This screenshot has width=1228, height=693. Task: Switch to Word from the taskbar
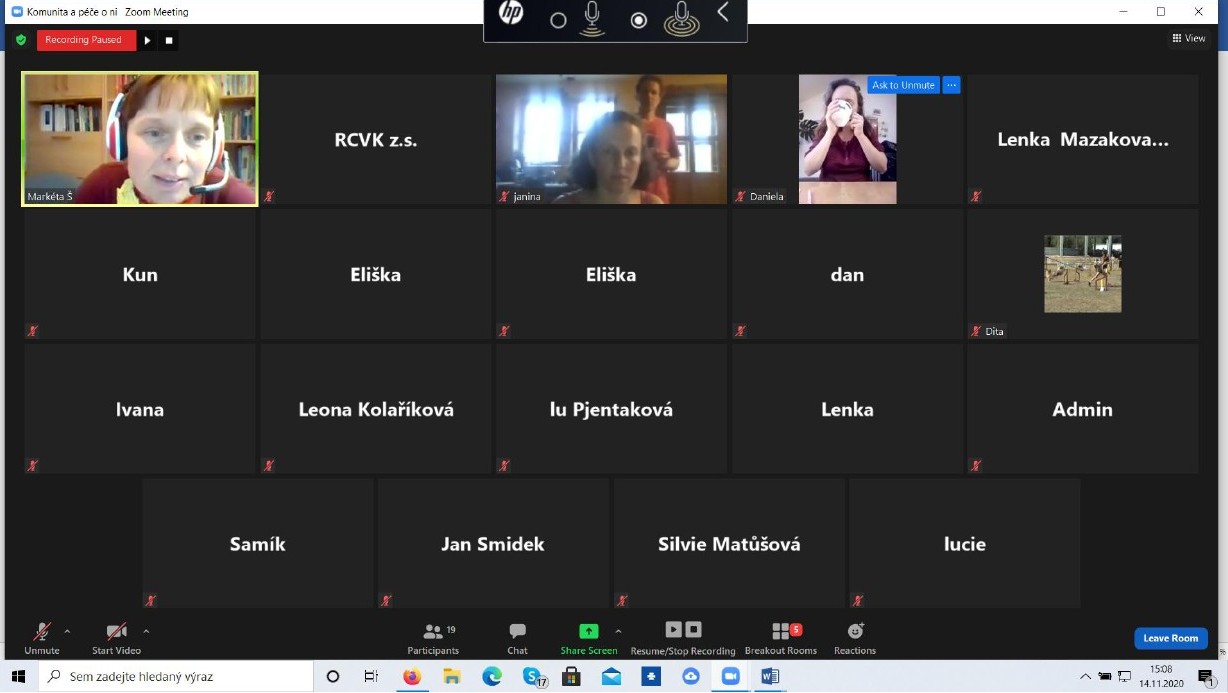click(x=770, y=676)
